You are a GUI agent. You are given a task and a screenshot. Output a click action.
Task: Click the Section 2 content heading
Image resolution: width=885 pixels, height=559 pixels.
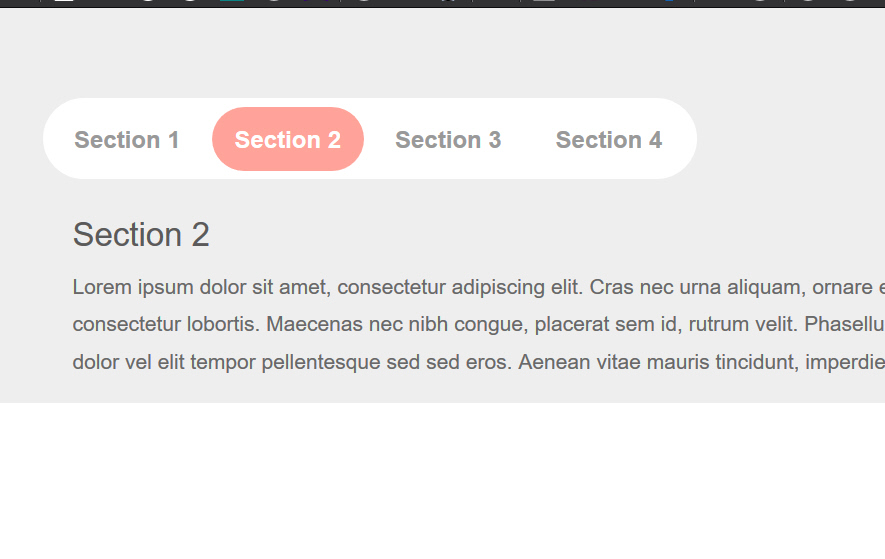(141, 235)
